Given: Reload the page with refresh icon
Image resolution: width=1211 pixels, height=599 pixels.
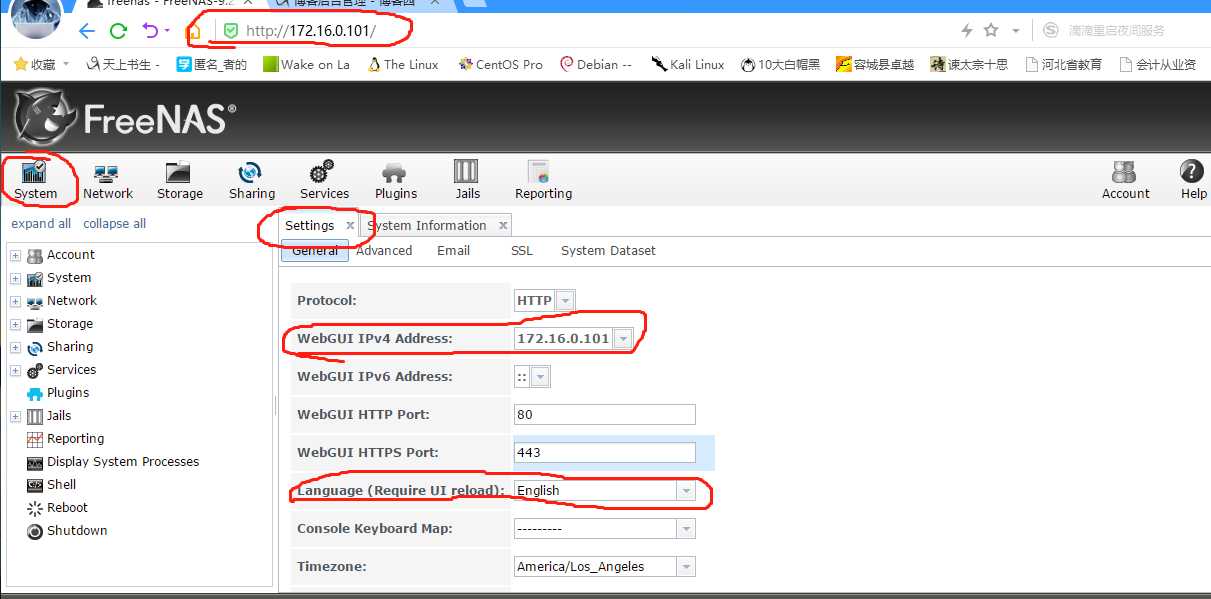Looking at the screenshot, I should [x=118, y=31].
